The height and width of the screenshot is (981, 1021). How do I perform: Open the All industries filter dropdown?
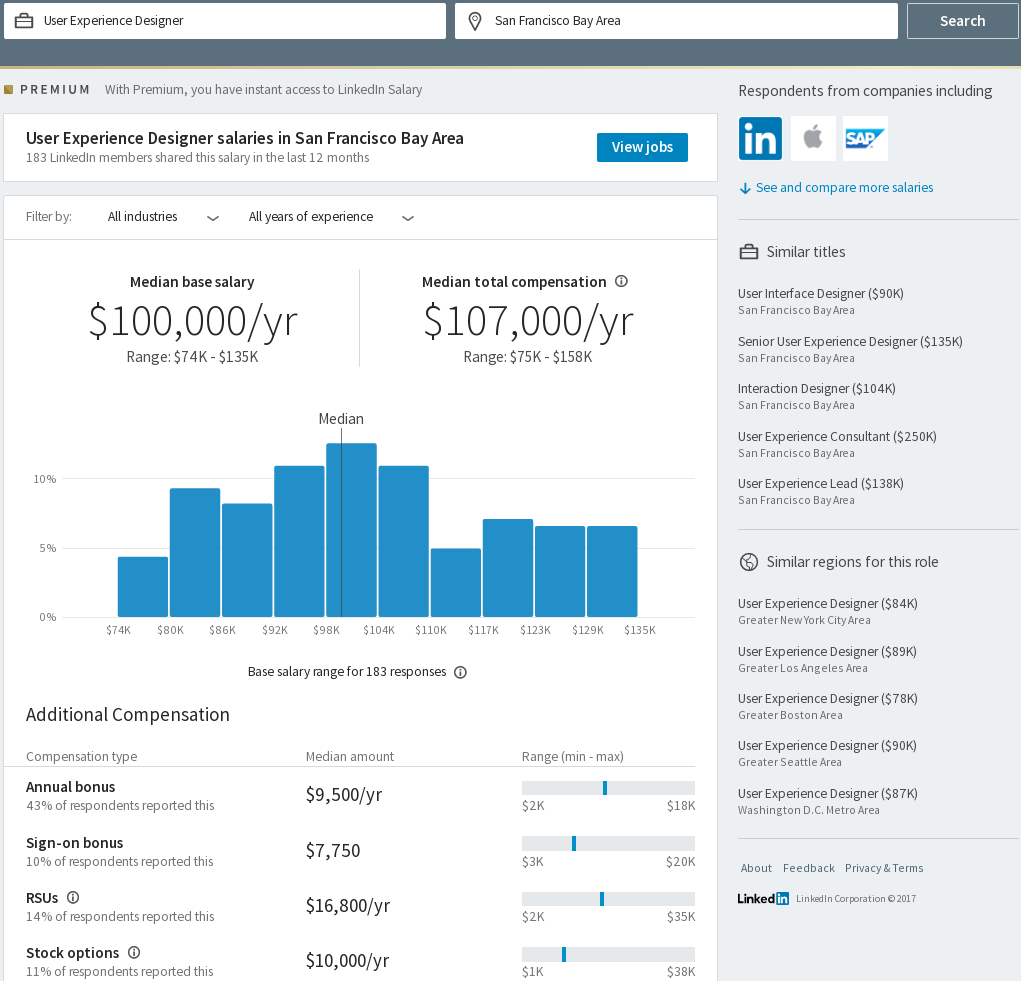[163, 217]
